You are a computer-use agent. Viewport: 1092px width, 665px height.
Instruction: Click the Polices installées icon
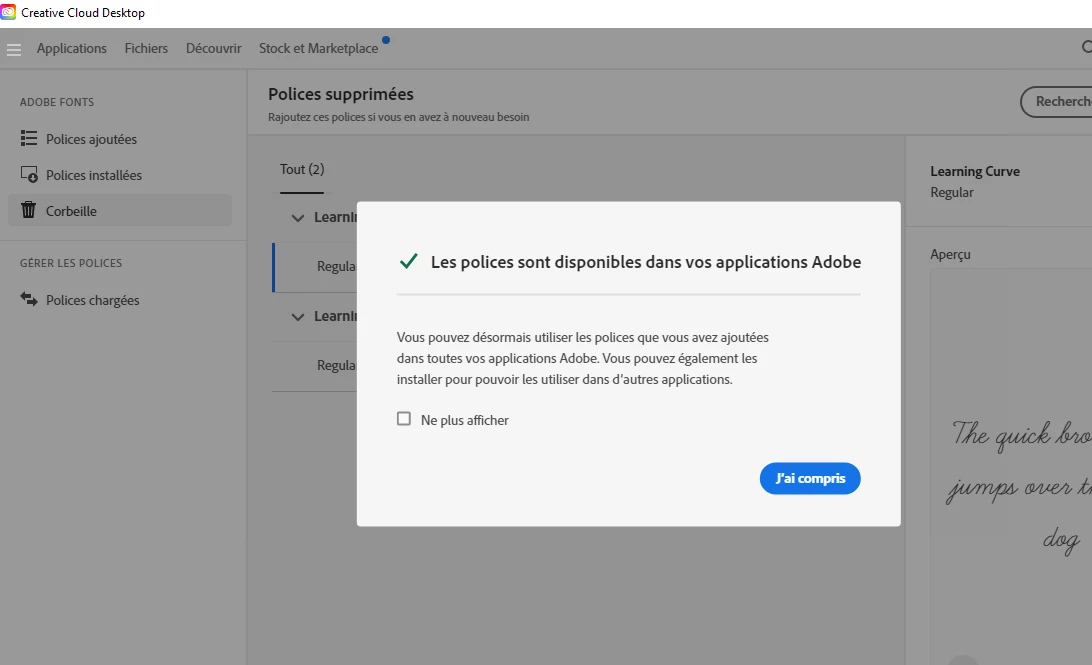pyautogui.click(x=29, y=174)
